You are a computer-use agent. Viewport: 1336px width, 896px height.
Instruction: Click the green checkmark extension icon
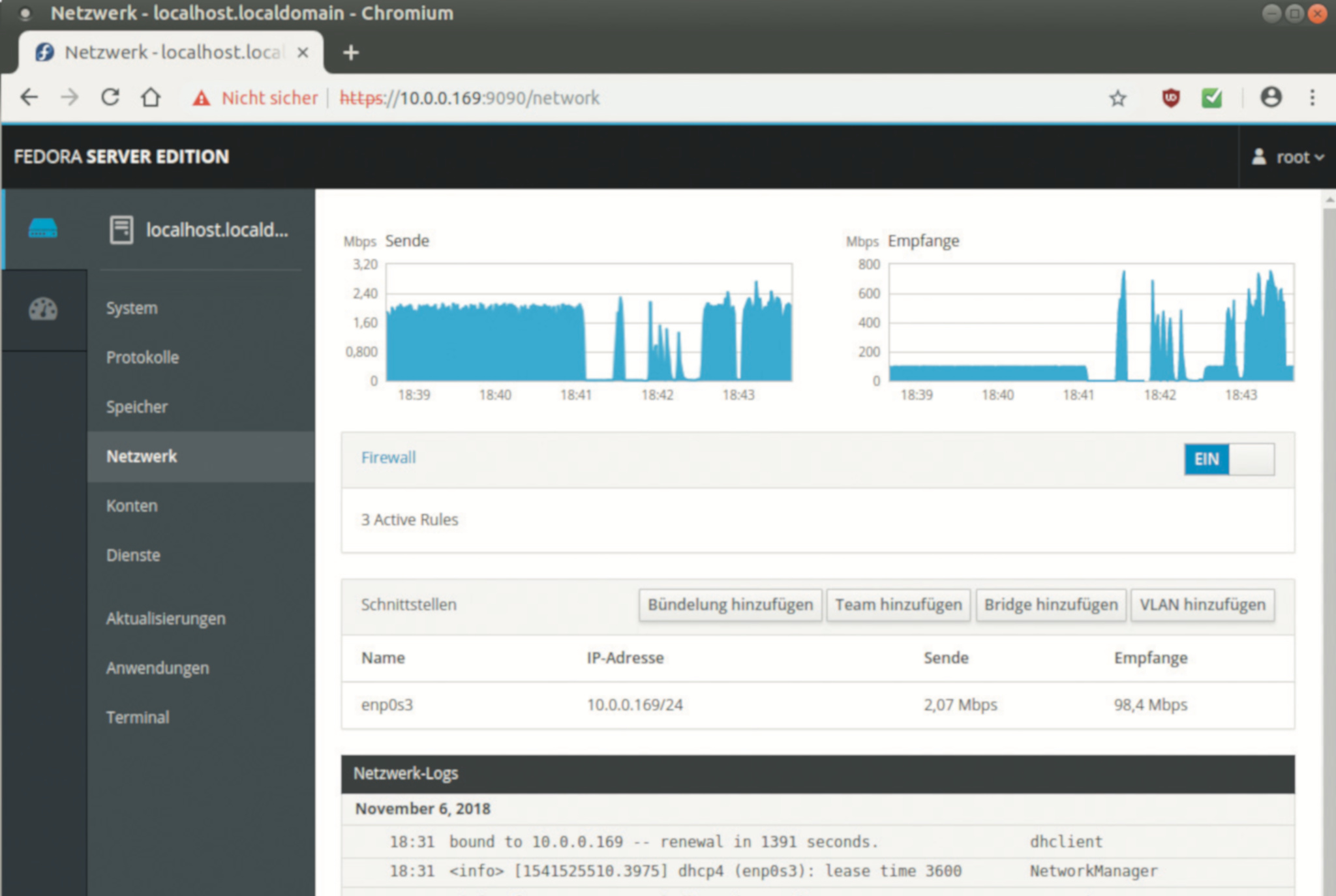pyautogui.click(x=1211, y=98)
